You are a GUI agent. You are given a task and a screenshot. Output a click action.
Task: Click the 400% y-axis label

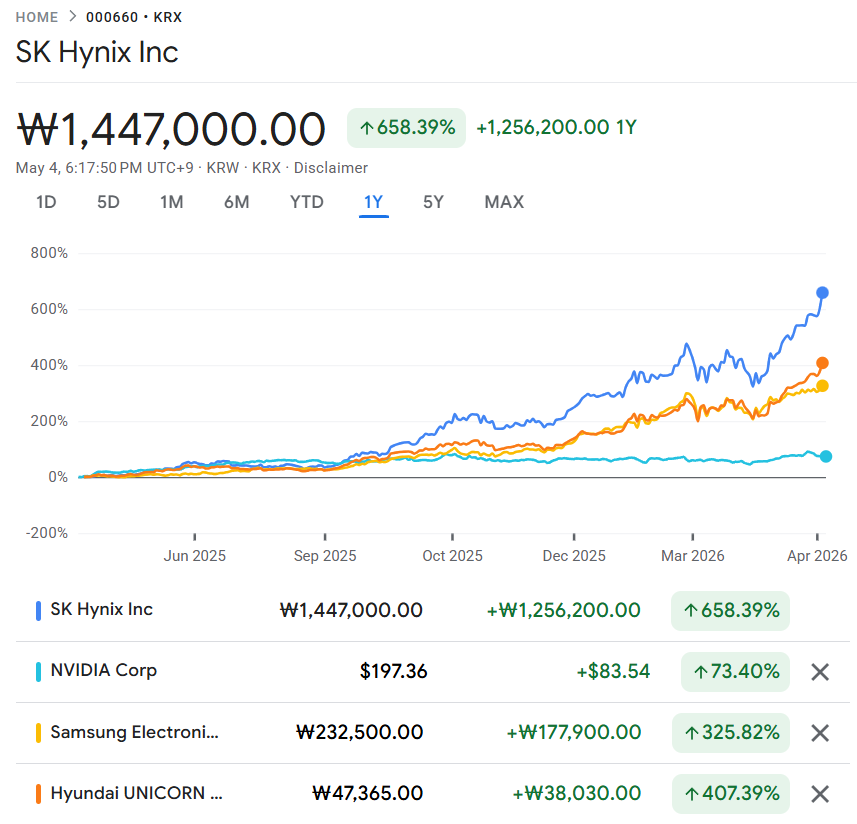[49, 366]
